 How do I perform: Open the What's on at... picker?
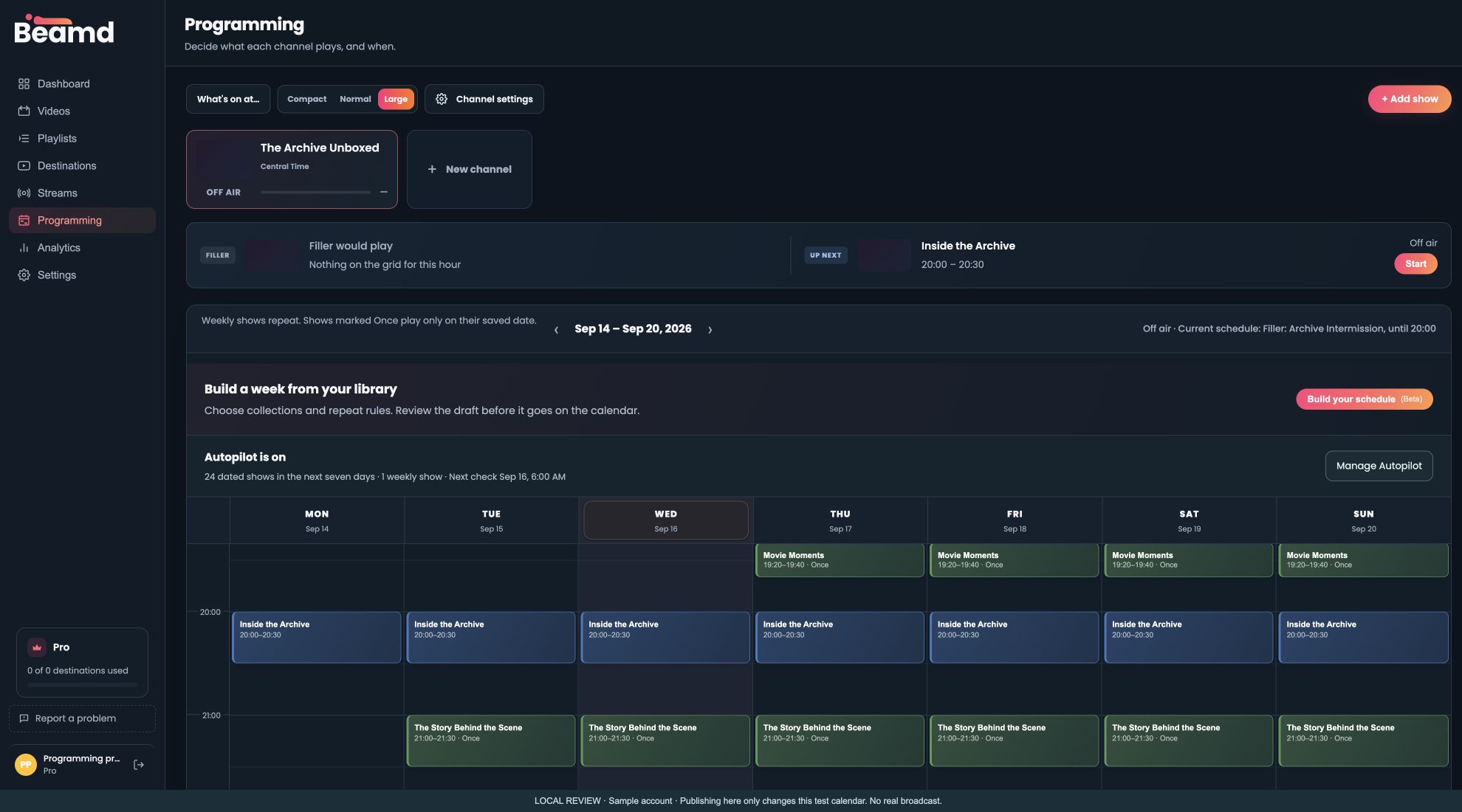[228, 99]
